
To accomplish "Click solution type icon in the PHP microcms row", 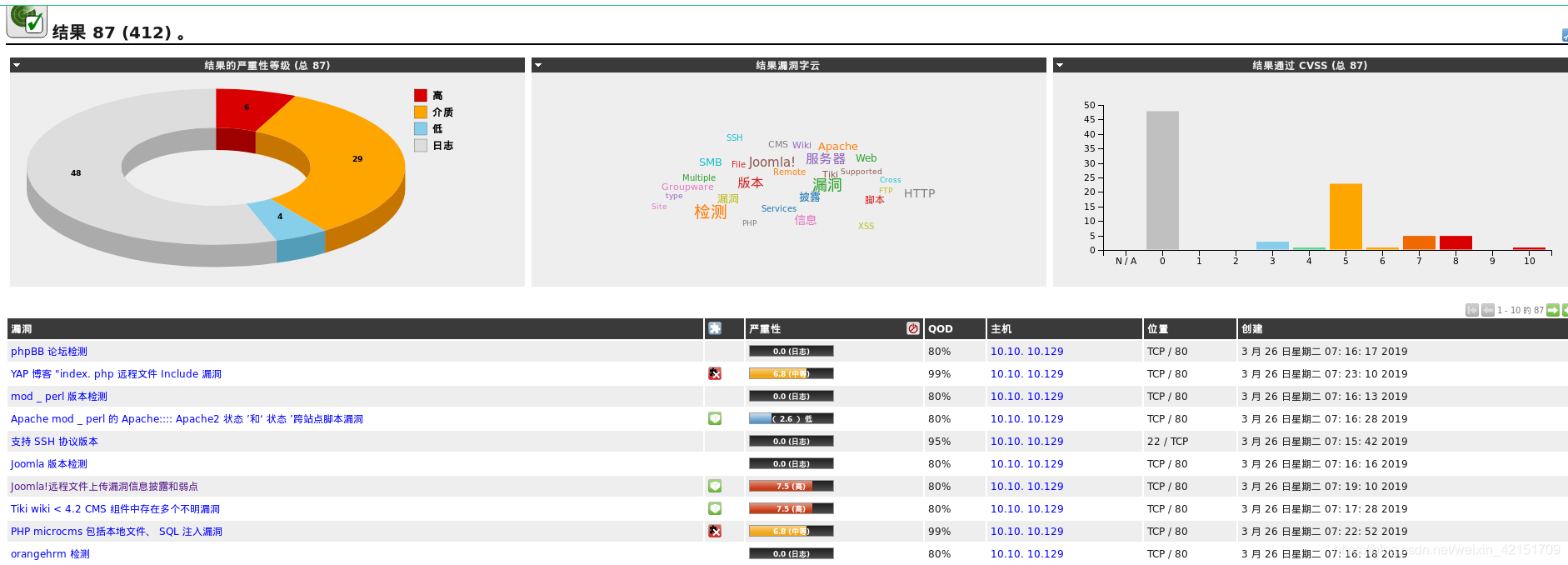I will click(715, 532).
